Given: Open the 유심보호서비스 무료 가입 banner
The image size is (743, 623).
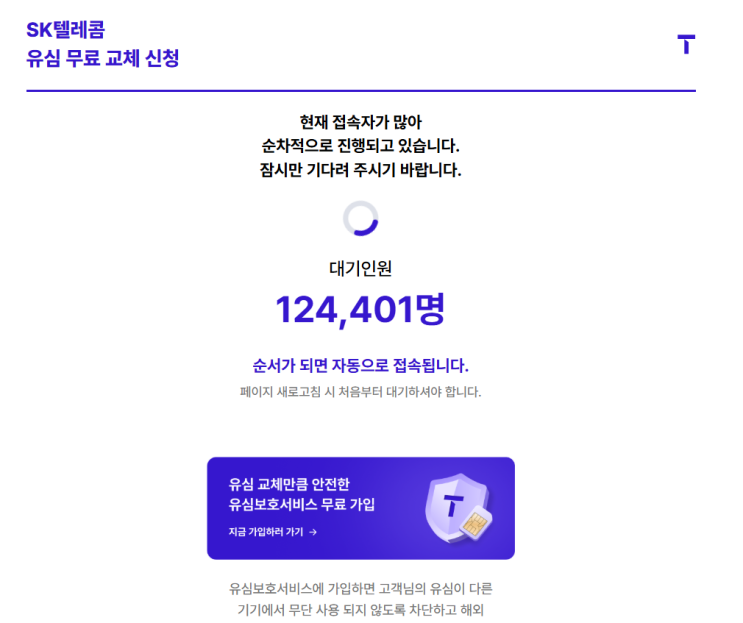Looking at the screenshot, I should (x=361, y=508).
